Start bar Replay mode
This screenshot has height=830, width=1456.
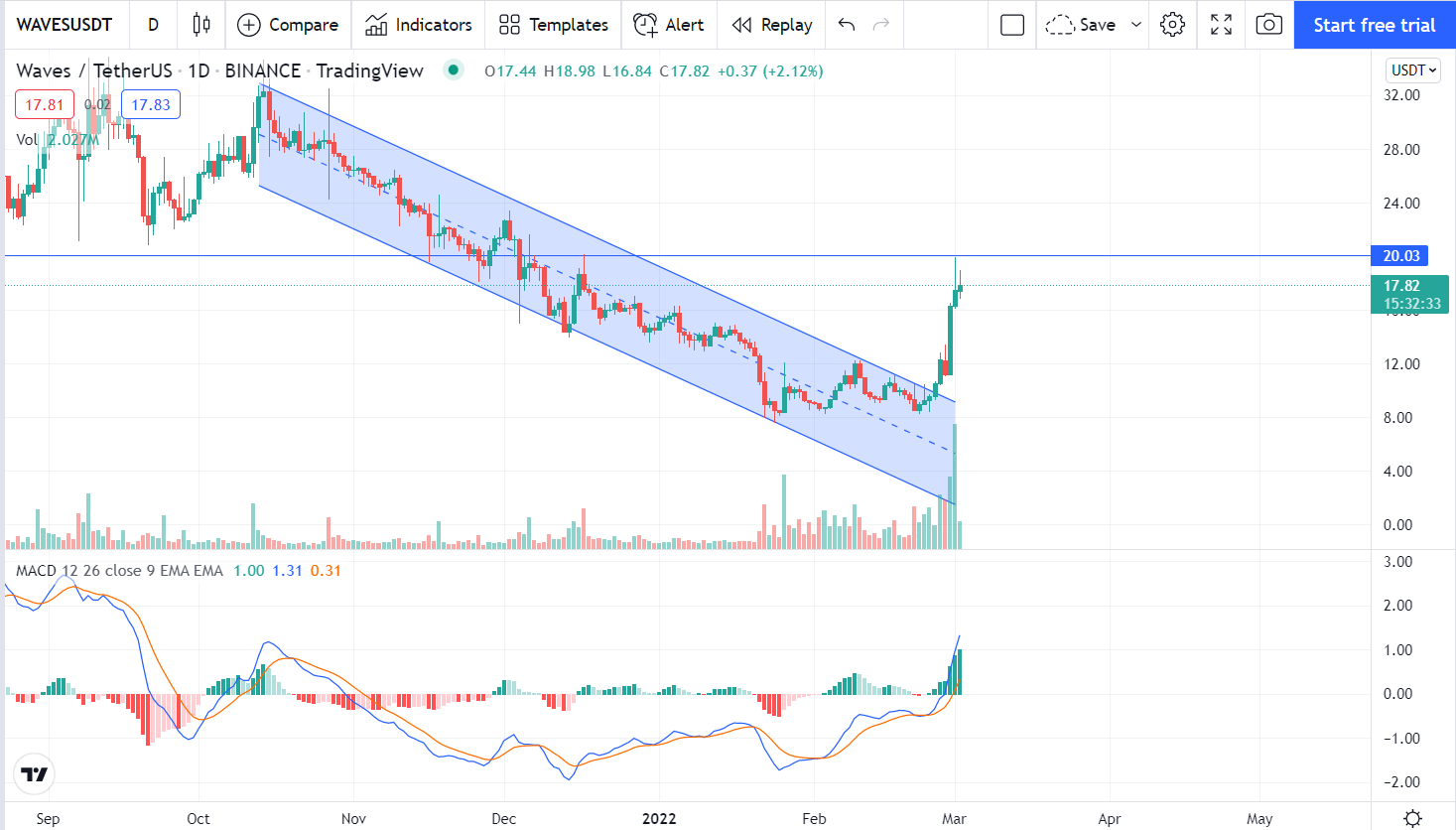pyautogui.click(x=772, y=25)
